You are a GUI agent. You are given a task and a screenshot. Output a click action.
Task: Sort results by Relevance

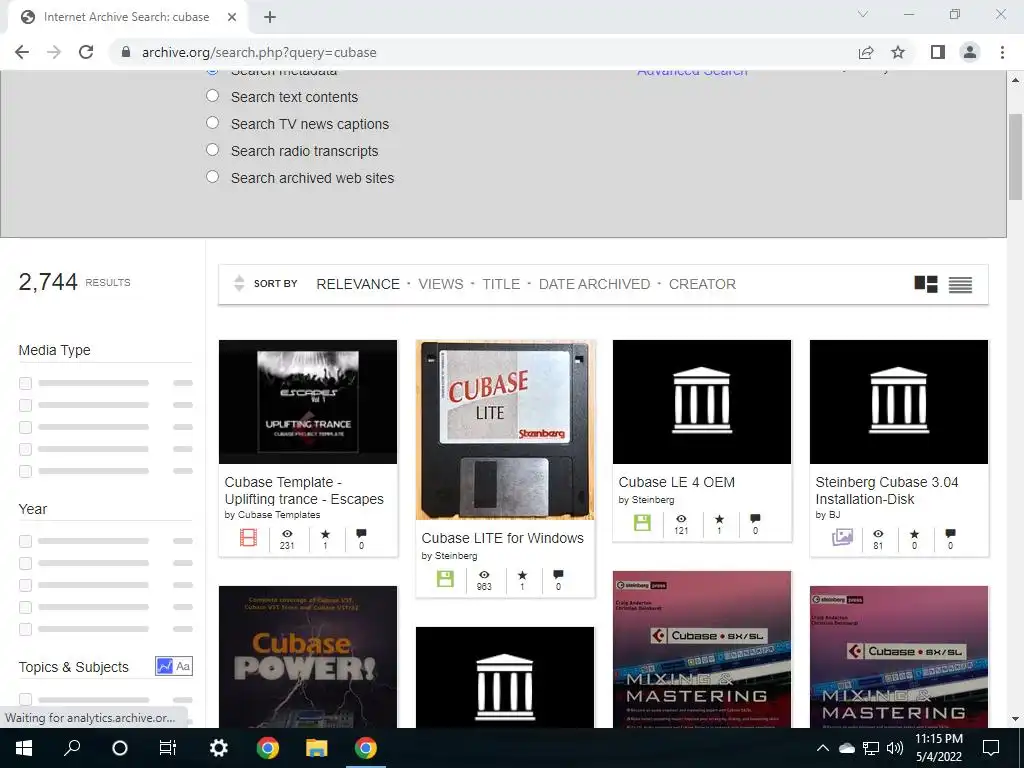358,284
